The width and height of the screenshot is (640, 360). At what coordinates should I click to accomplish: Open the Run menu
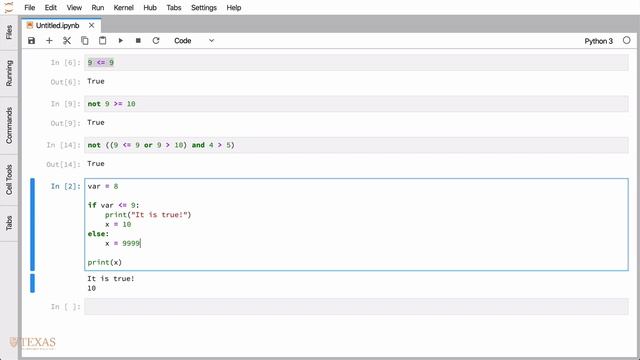pos(98,7)
